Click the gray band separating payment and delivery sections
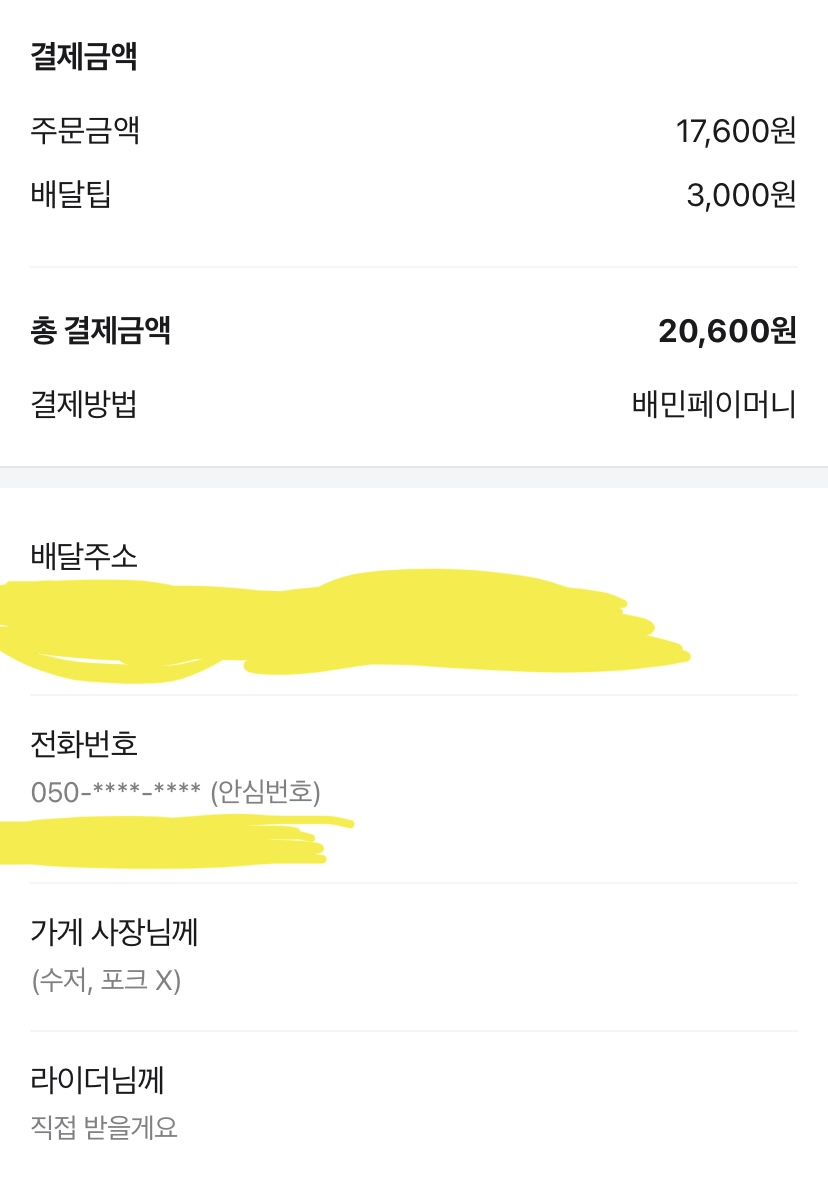This screenshot has height=1192, width=828. pos(414,477)
